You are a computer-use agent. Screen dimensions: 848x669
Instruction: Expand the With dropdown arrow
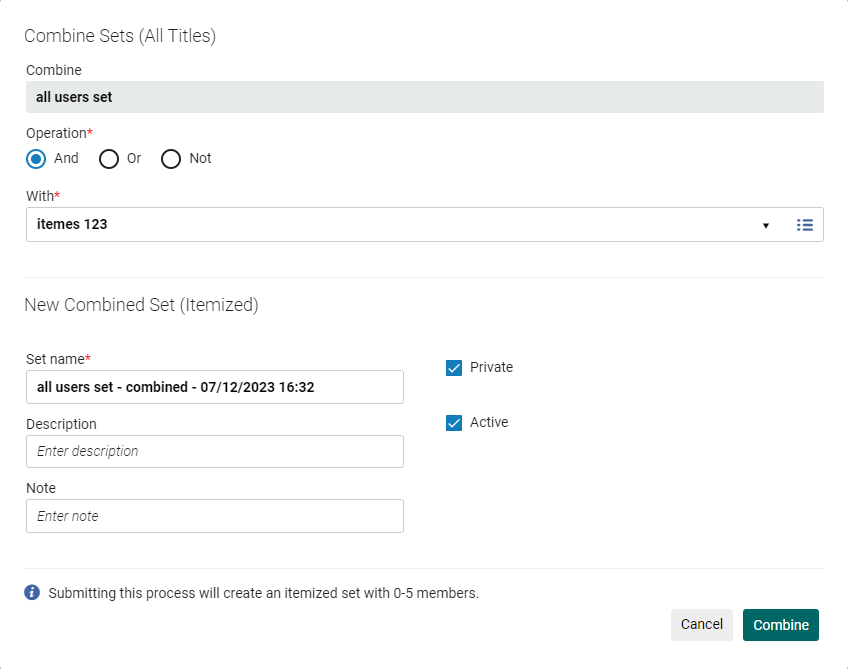(x=766, y=225)
